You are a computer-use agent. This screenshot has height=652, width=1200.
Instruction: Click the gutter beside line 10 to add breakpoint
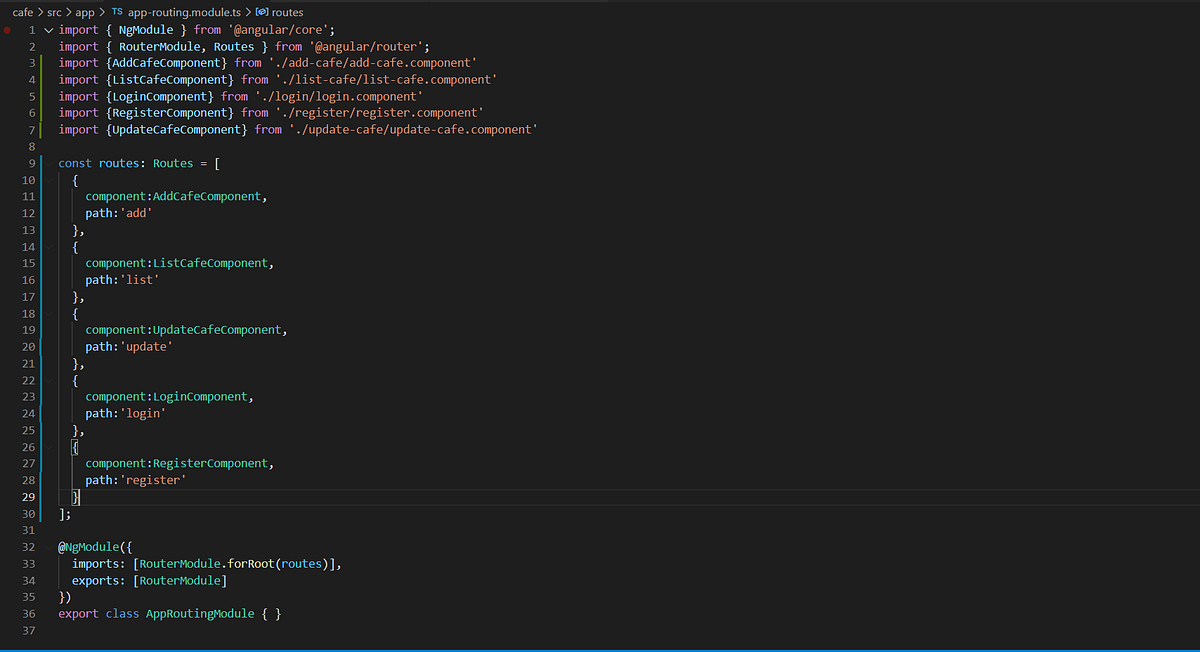click(10, 179)
